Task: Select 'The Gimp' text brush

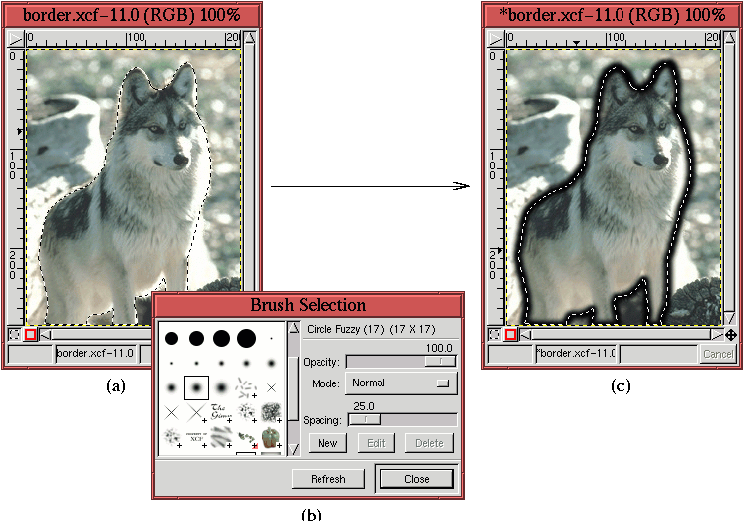Action: pos(221,411)
